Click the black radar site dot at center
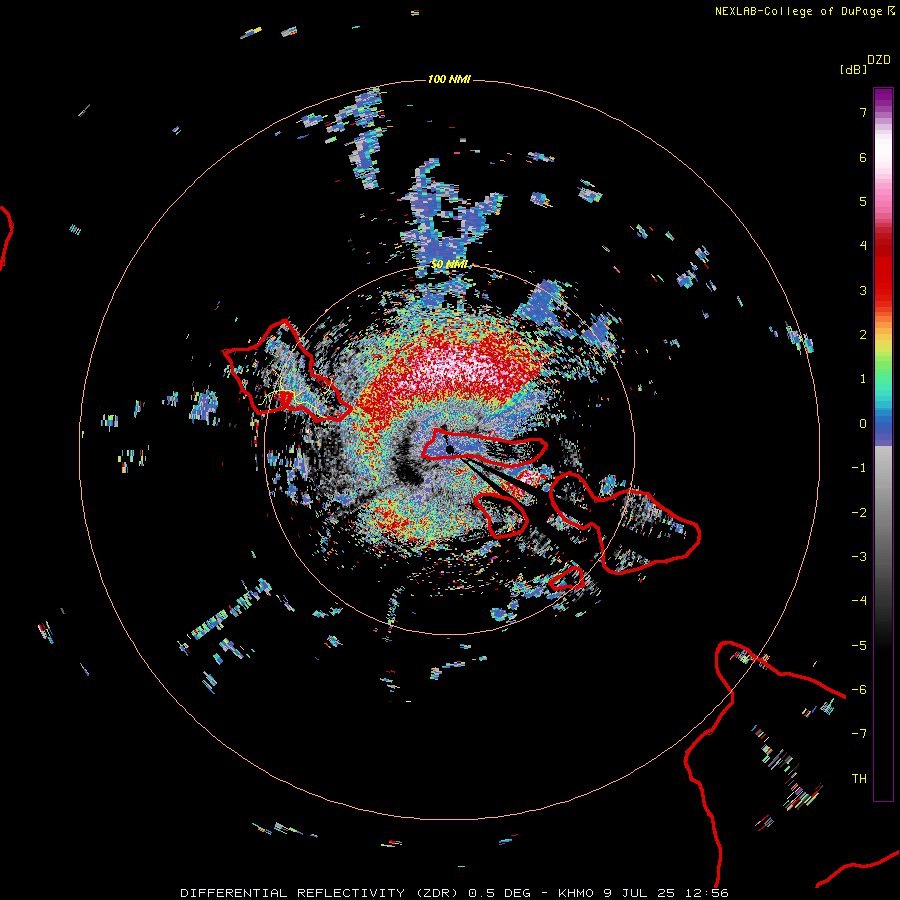The width and height of the screenshot is (900, 900). [x=450, y=449]
